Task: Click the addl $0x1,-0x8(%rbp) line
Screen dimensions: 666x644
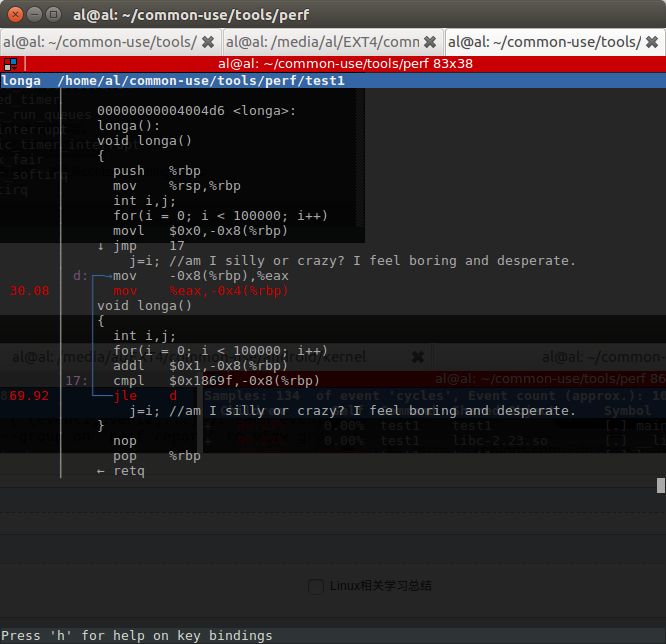Action: pyautogui.click(x=200, y=365)
